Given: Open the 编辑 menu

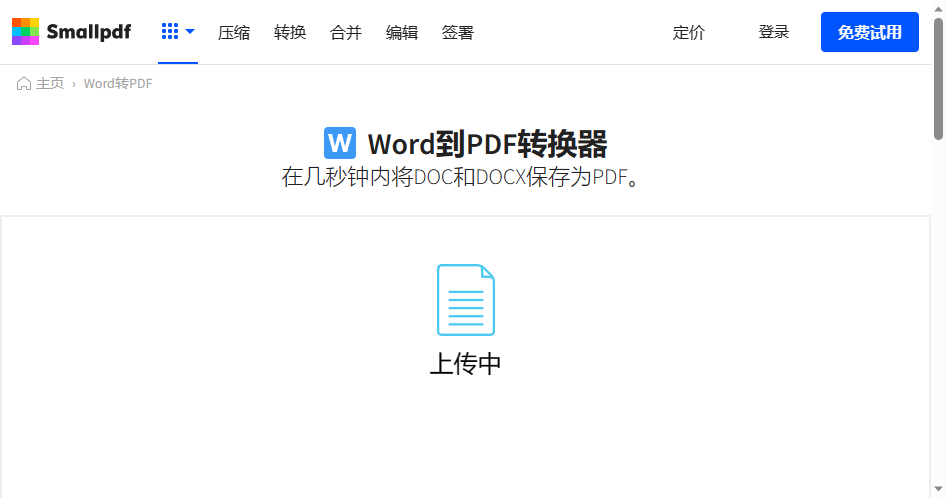Looking at the screenshot, I should (402, 32).
